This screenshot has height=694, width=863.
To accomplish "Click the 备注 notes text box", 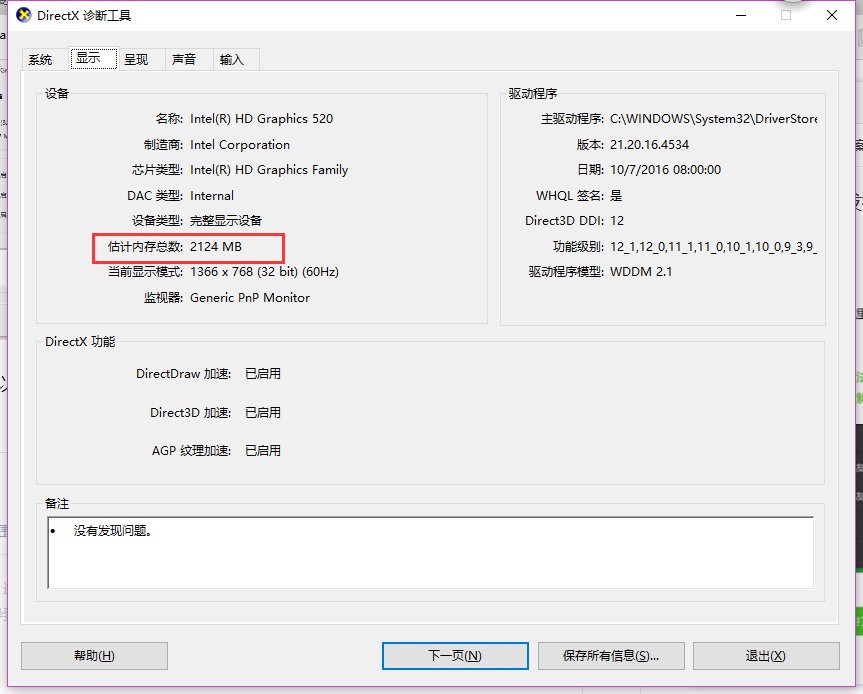I will coord(430,553).
